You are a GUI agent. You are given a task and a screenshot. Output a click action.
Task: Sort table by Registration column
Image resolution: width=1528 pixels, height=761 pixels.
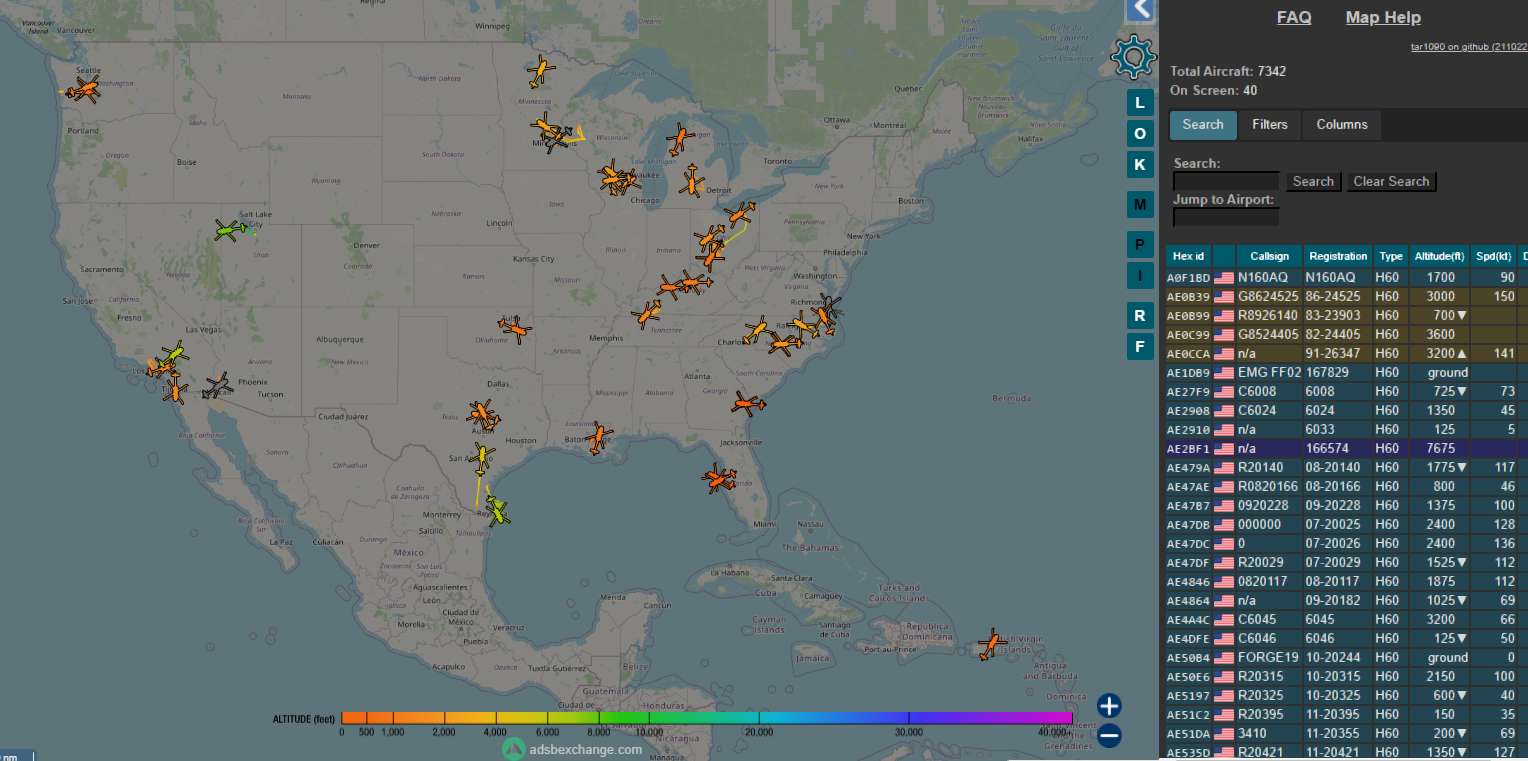[1338, 256]
